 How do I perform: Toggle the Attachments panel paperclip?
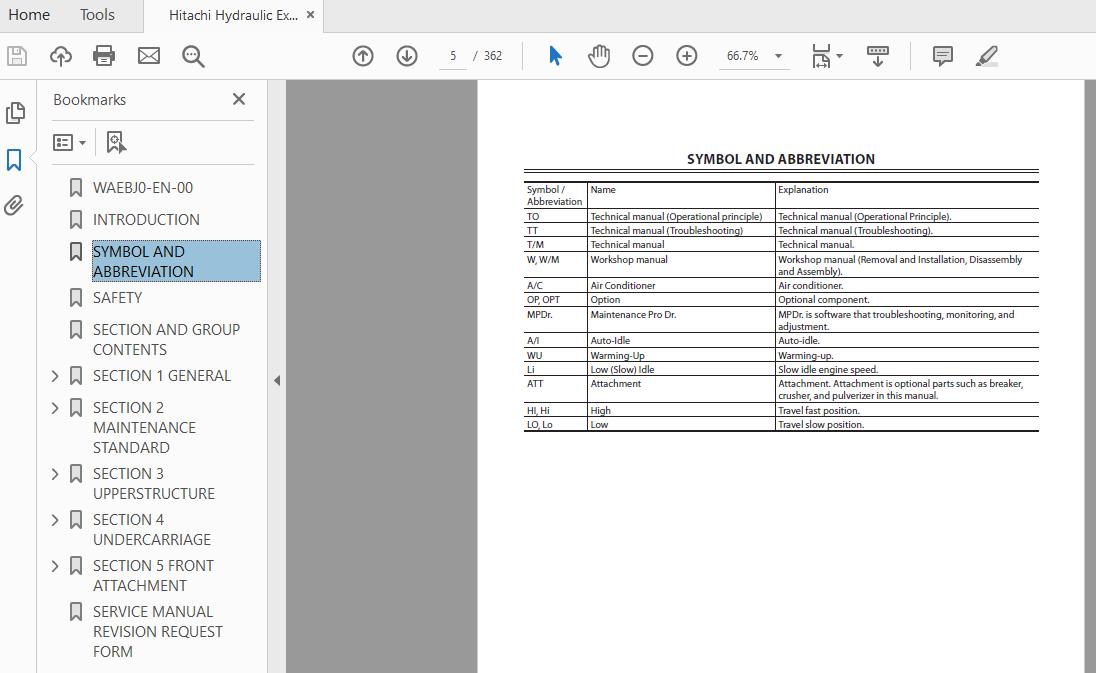[x=15, y=206]
